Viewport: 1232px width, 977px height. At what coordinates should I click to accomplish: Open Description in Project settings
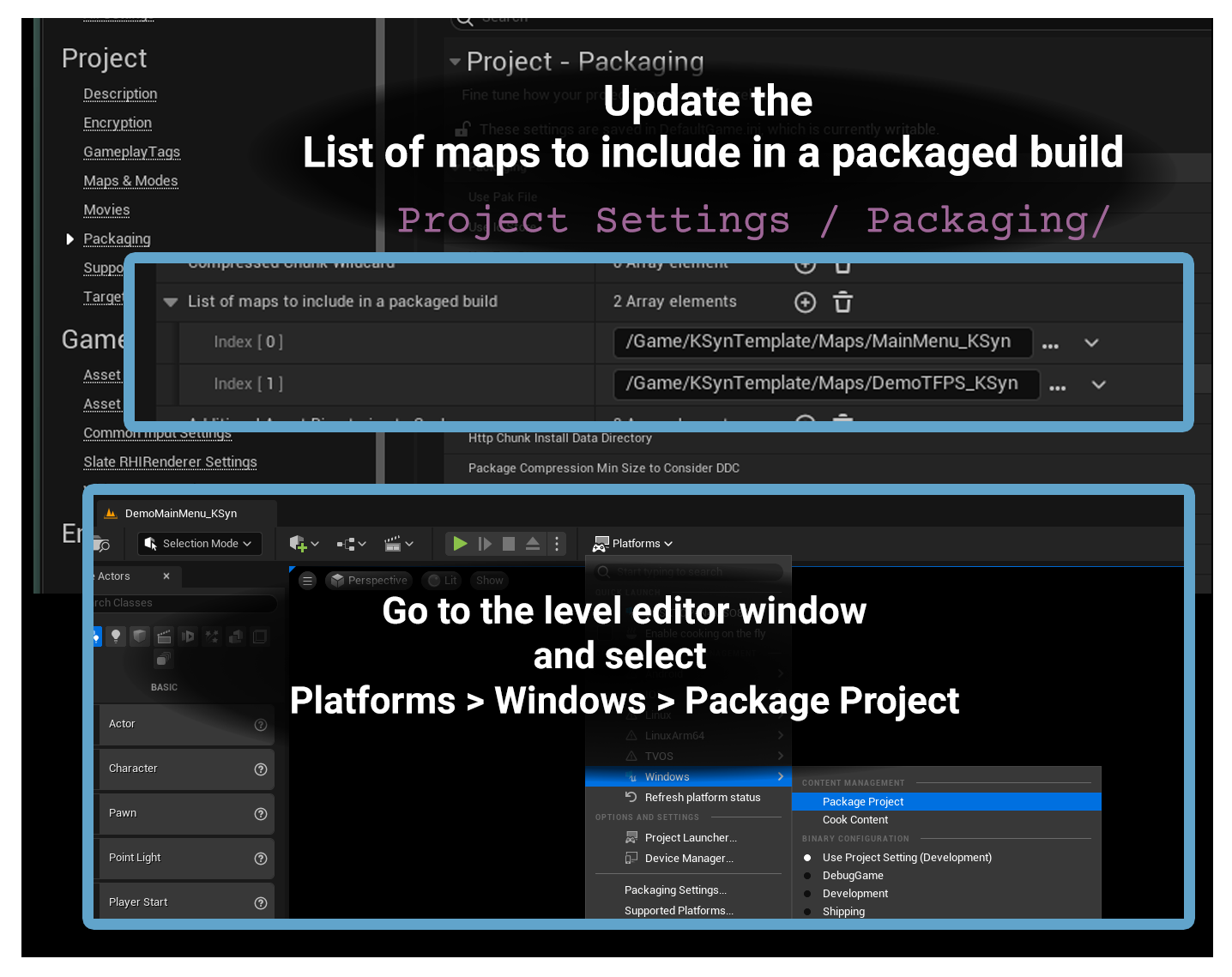tap(120, 93)
